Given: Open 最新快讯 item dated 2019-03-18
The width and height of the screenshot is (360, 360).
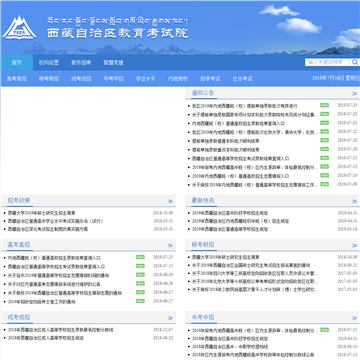Looking at the screenshot, I should tap(230, 229).
